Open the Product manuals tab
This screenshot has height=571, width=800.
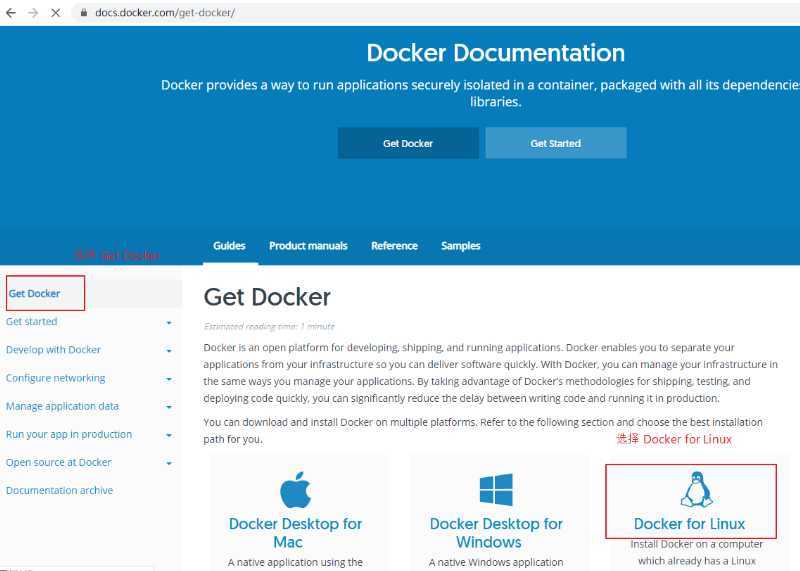308,246
